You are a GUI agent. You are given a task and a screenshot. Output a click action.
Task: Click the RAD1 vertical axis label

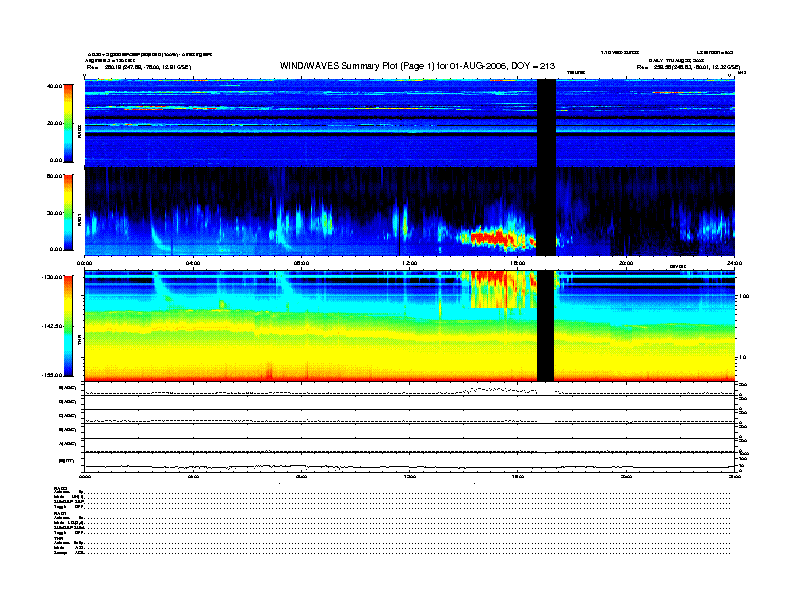79,219
